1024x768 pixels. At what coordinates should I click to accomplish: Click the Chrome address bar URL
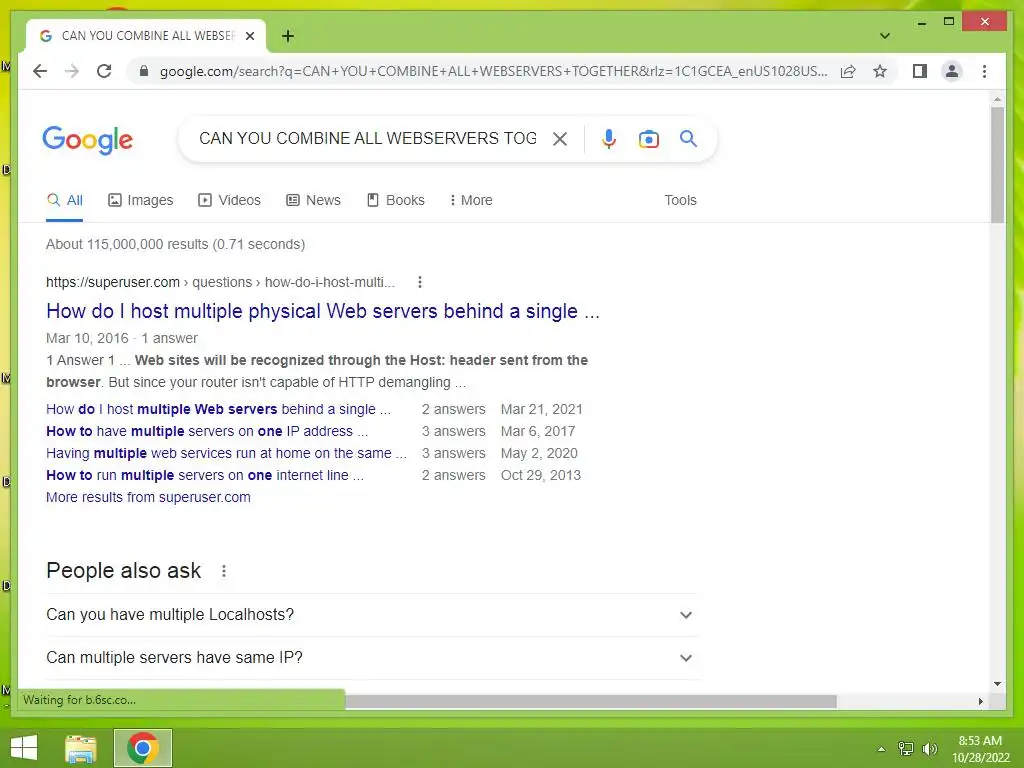[493, 71]
